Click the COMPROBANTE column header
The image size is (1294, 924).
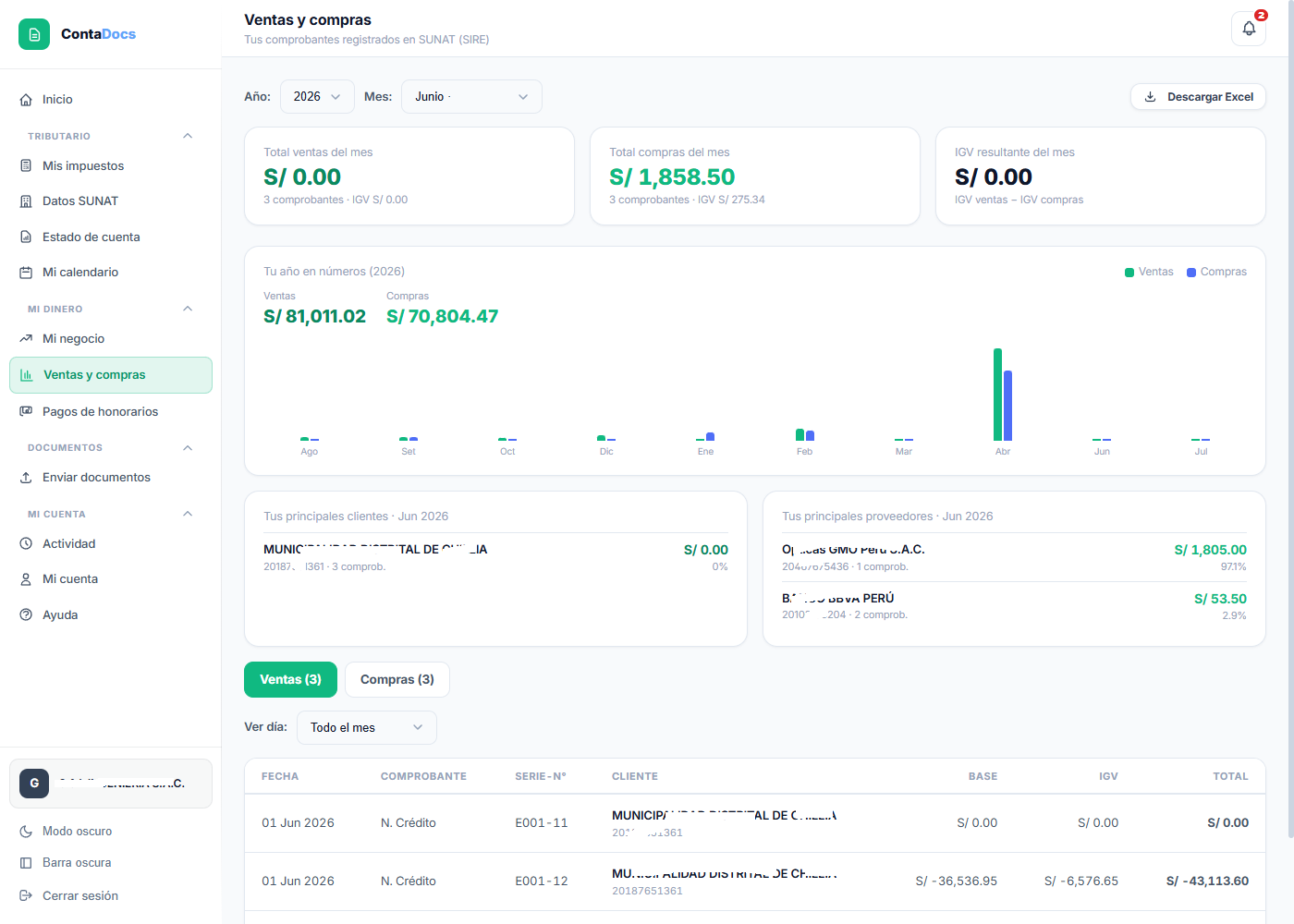point(423,777)
